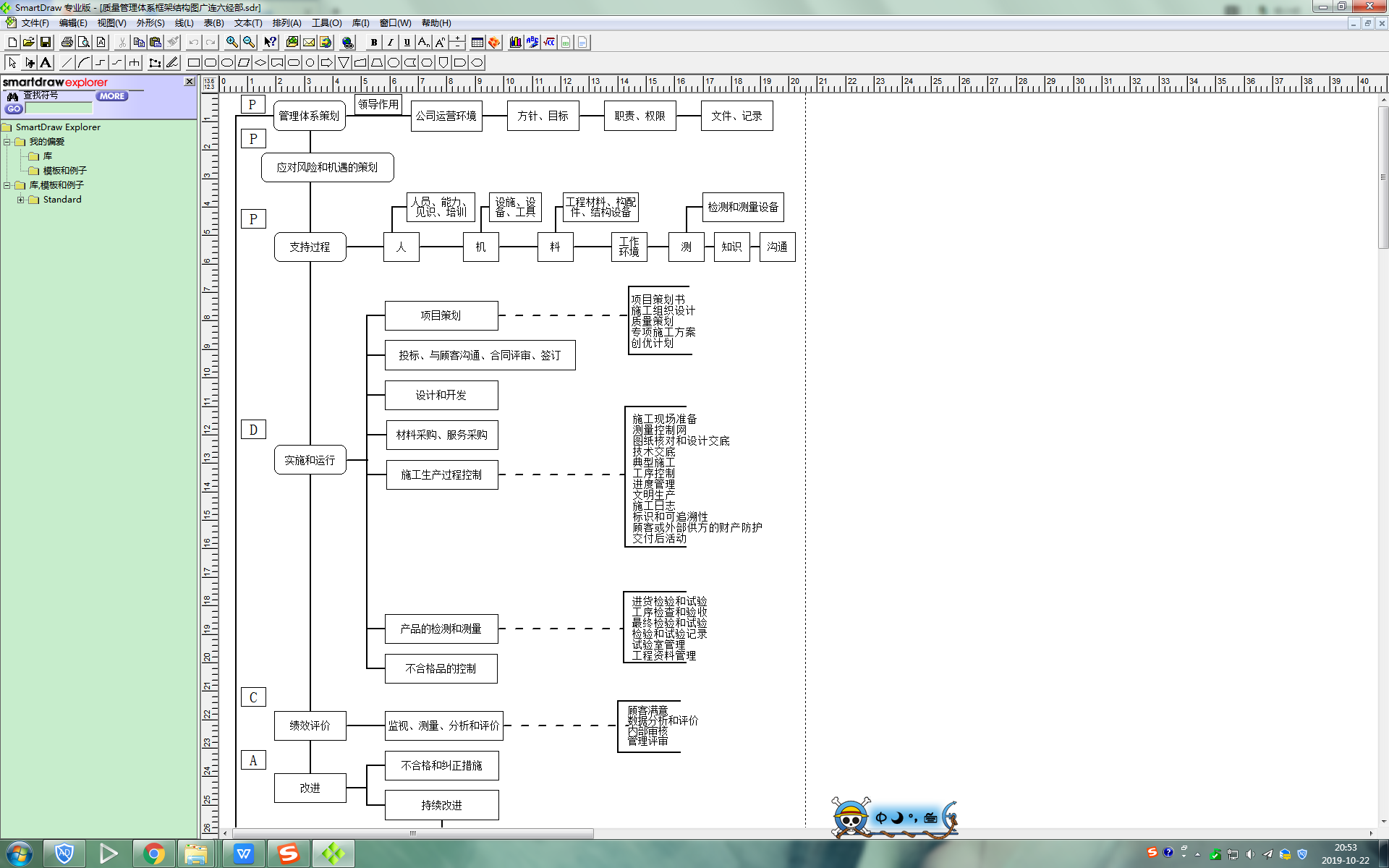The width and height of the screenshot is (1389, 868).
Task: Open a file with folder icon
Action: click(x=29, y=43)
